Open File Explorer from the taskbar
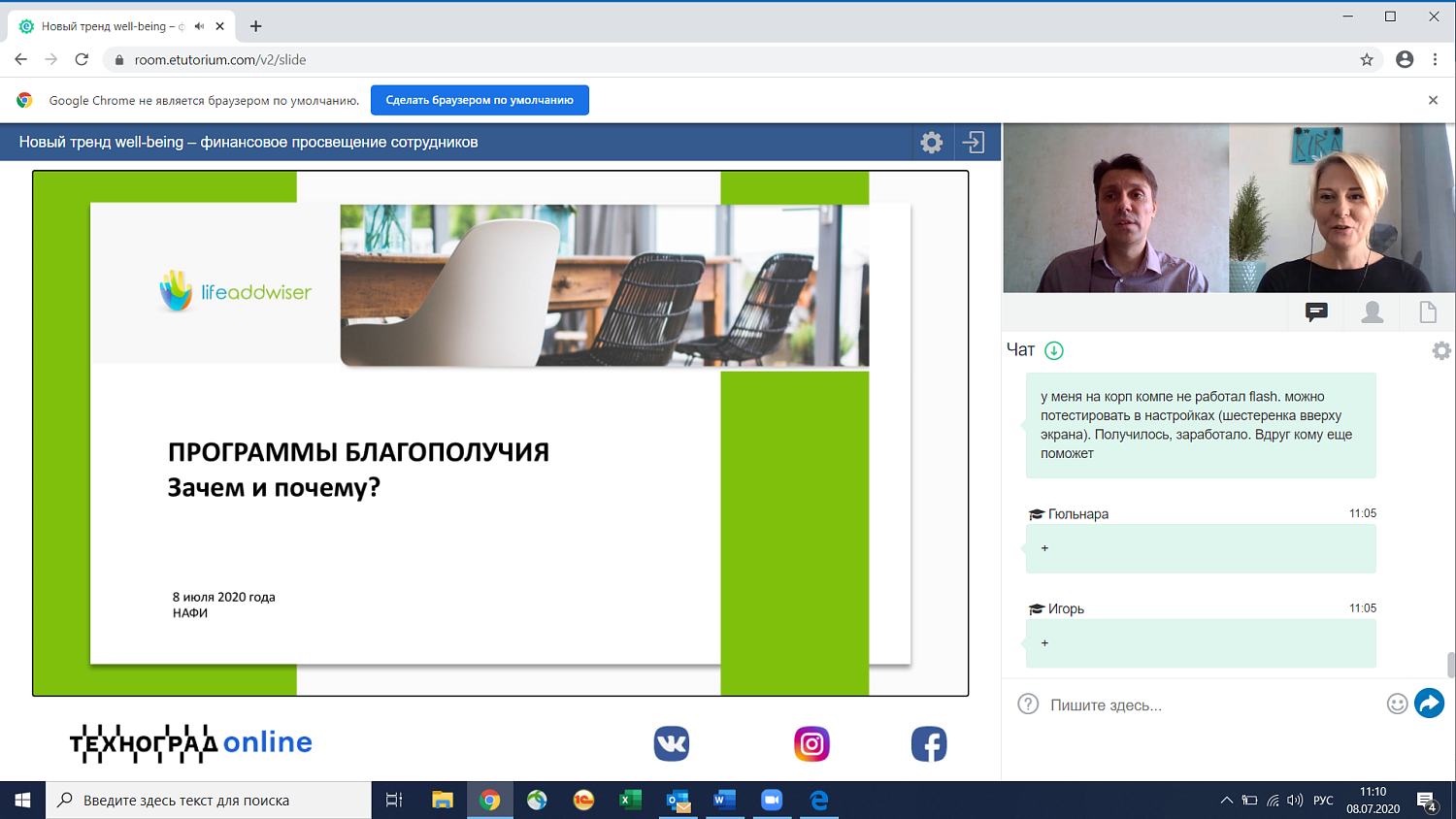Image resolution: width=1456 pixels, height=819 pixels. [443, 801]
